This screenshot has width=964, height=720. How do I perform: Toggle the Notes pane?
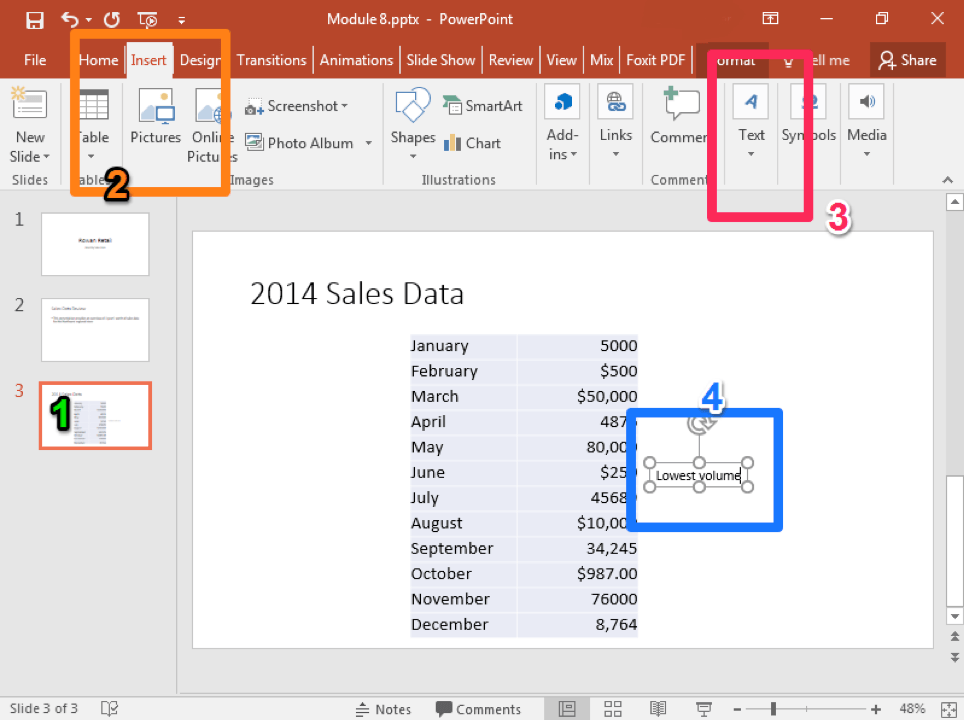point(383,709)
